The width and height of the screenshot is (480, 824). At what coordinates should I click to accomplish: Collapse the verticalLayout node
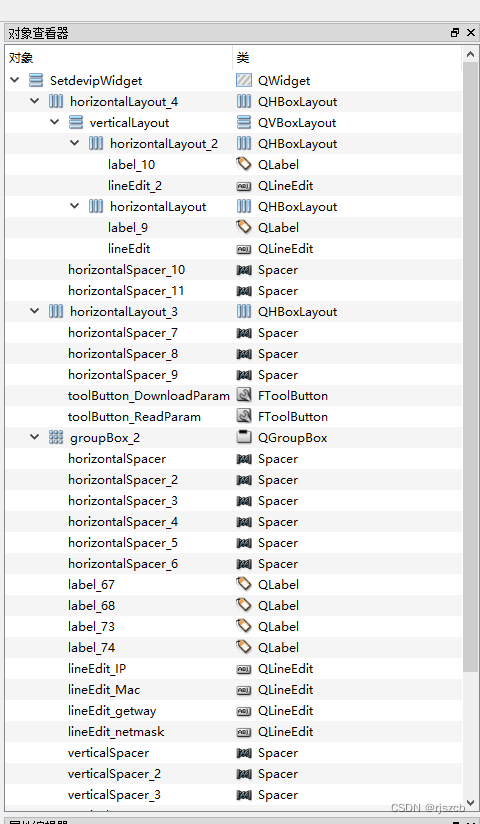55,122
